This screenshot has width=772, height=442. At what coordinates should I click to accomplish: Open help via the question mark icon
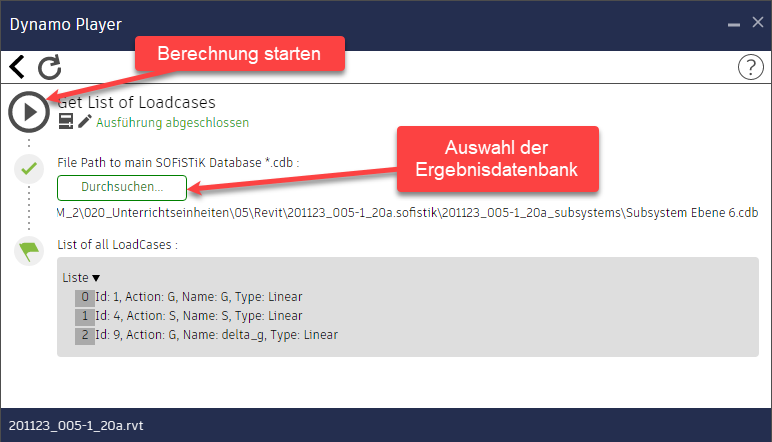tap(749, 67)
